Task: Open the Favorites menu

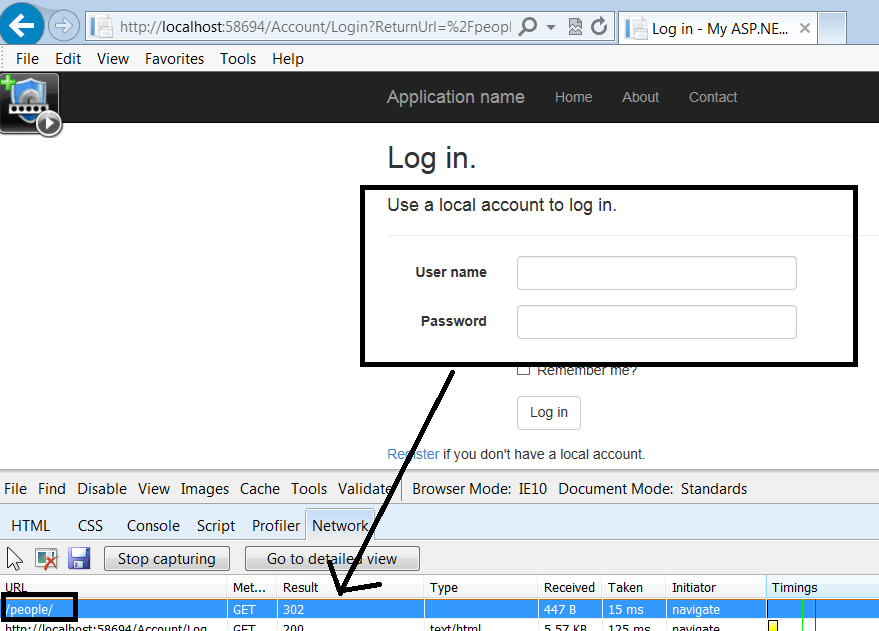Action: 174,58
